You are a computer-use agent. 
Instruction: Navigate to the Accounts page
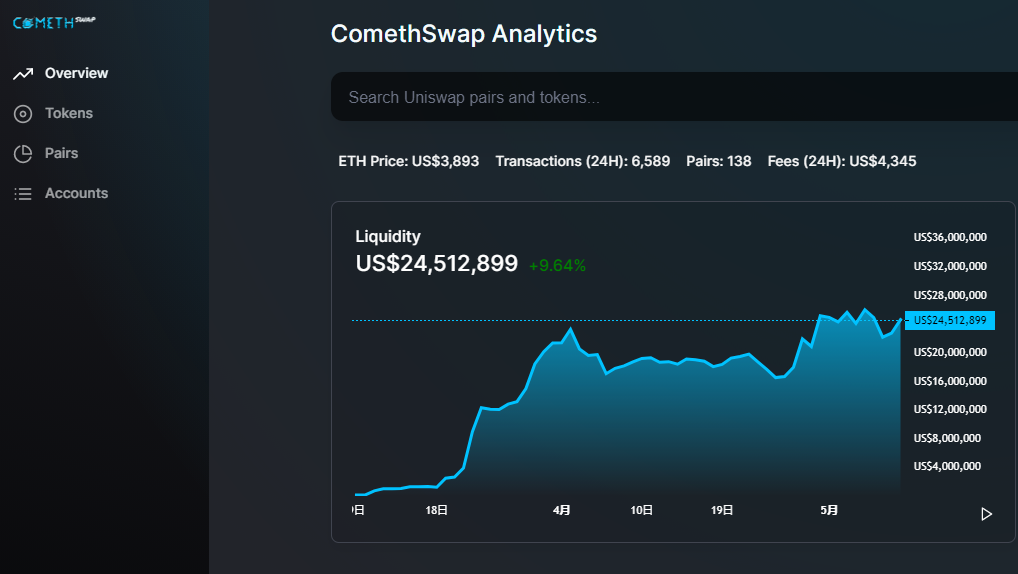(x=76, y=193)
